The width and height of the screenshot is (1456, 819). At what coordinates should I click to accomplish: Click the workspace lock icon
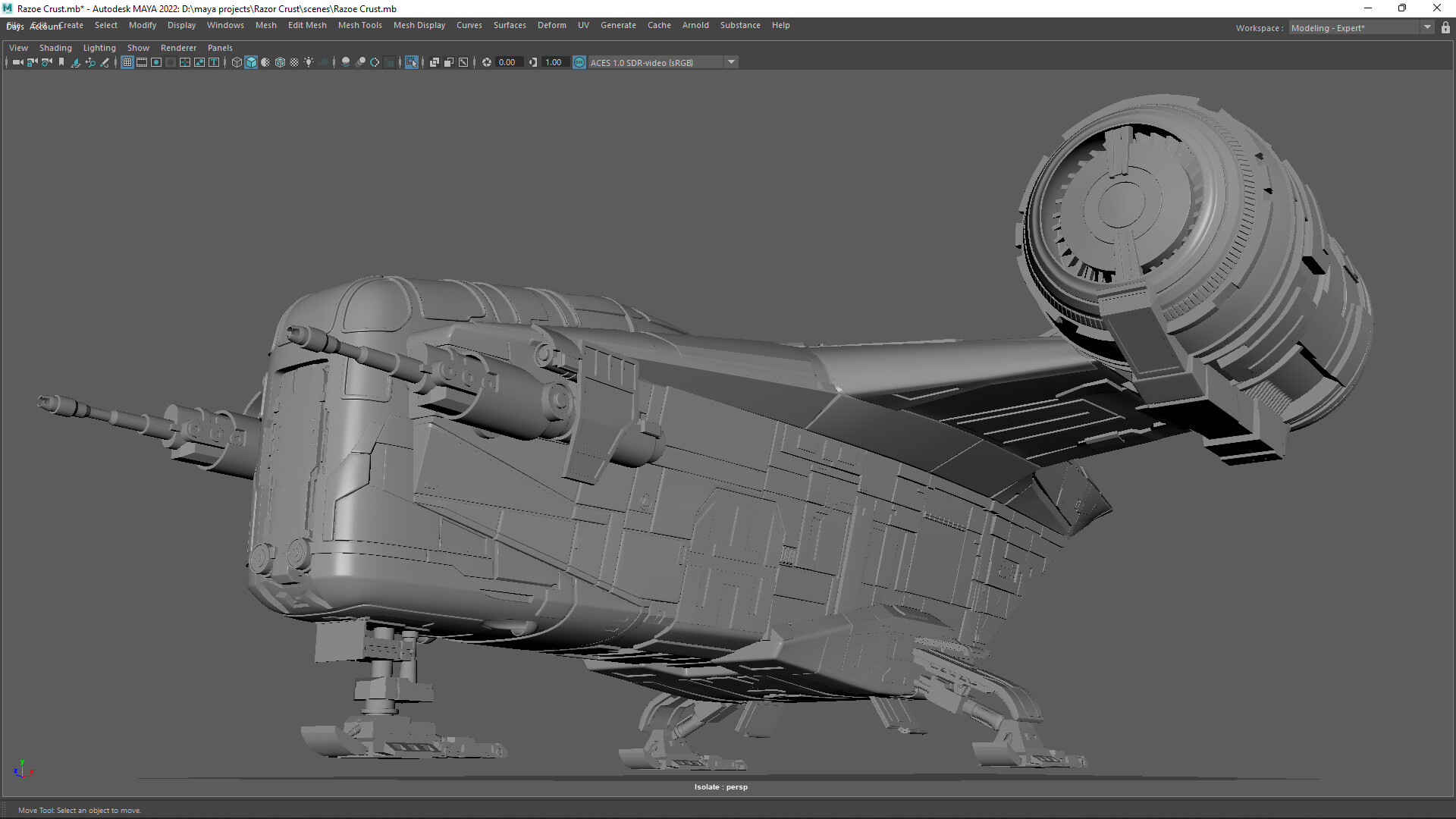[1445, 28]
